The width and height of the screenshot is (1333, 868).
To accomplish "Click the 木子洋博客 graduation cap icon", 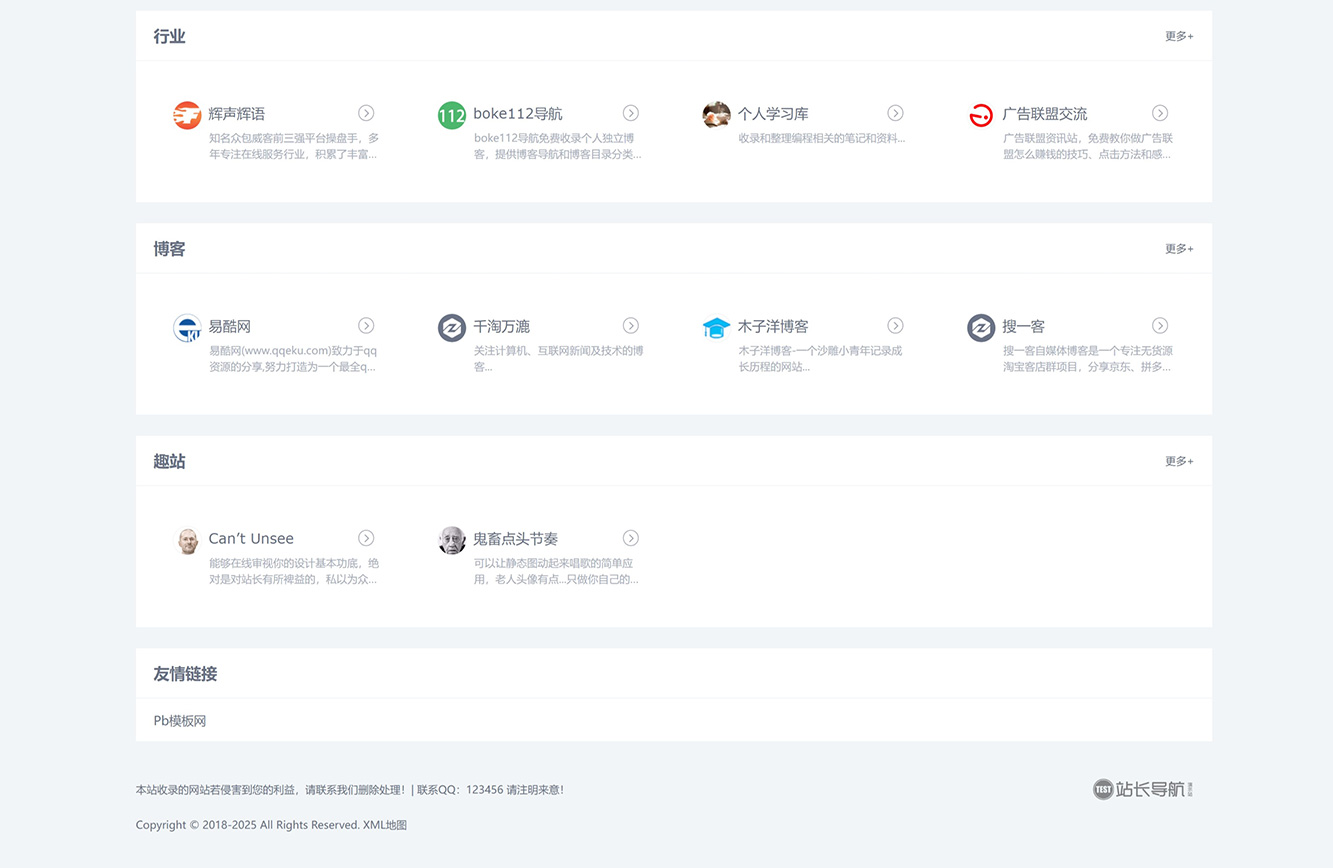I will (x=717, y=327).
